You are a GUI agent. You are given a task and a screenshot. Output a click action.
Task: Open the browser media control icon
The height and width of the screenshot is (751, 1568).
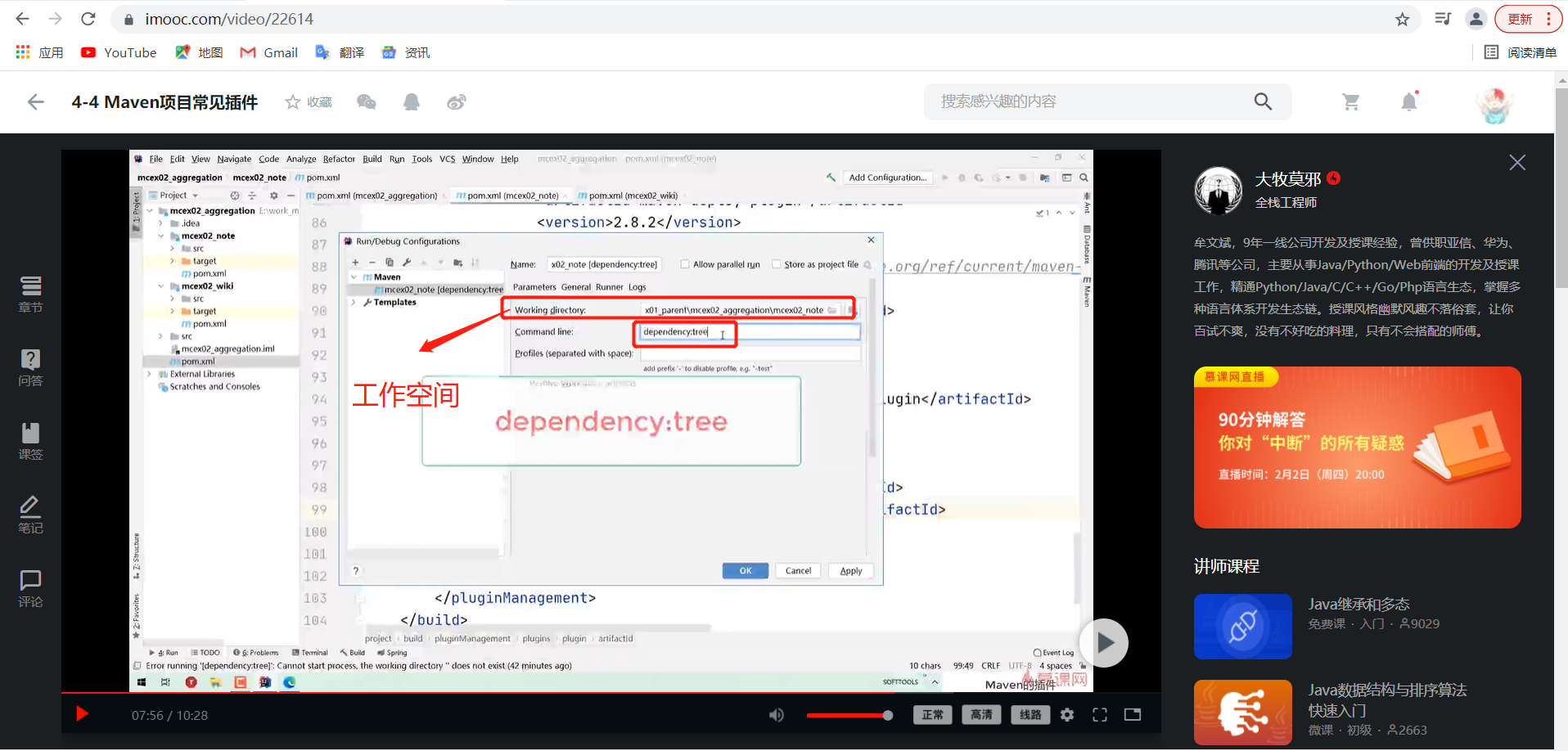point(1443,19)
